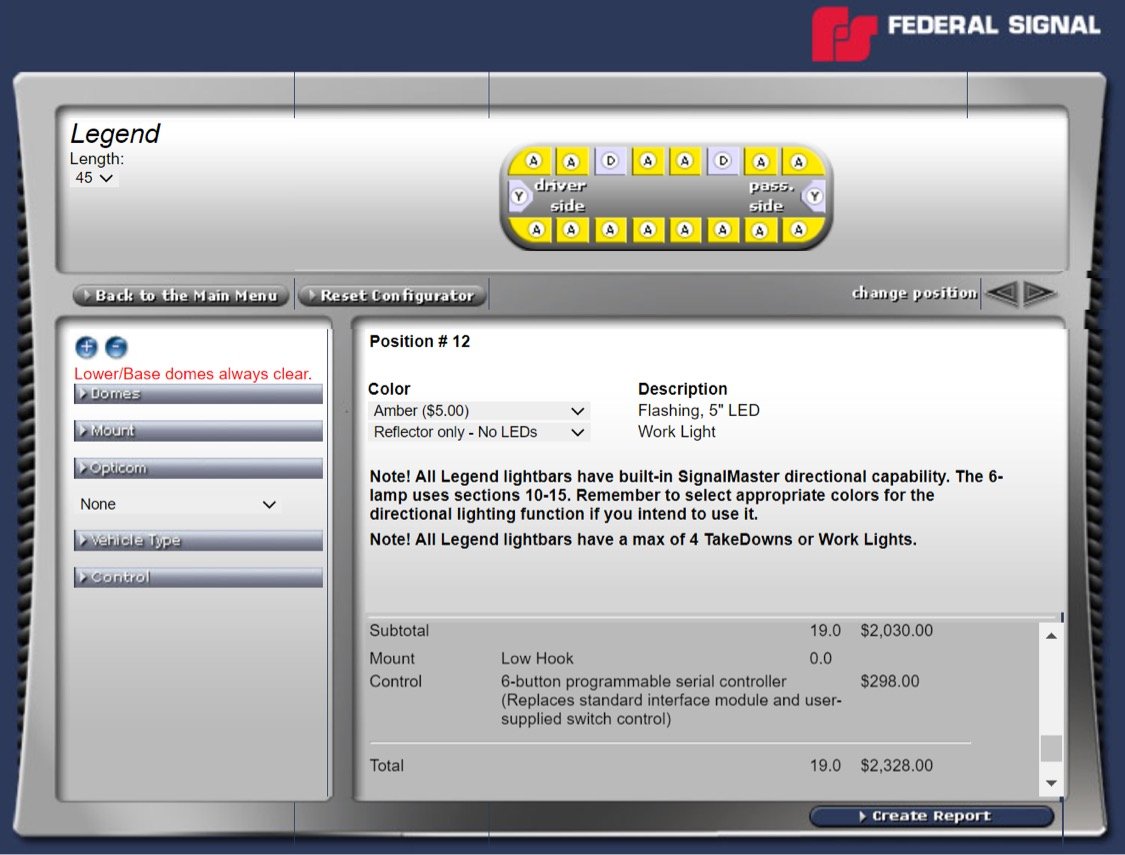
Task: Go Back to the Main Menu
Action: point(181,296)
